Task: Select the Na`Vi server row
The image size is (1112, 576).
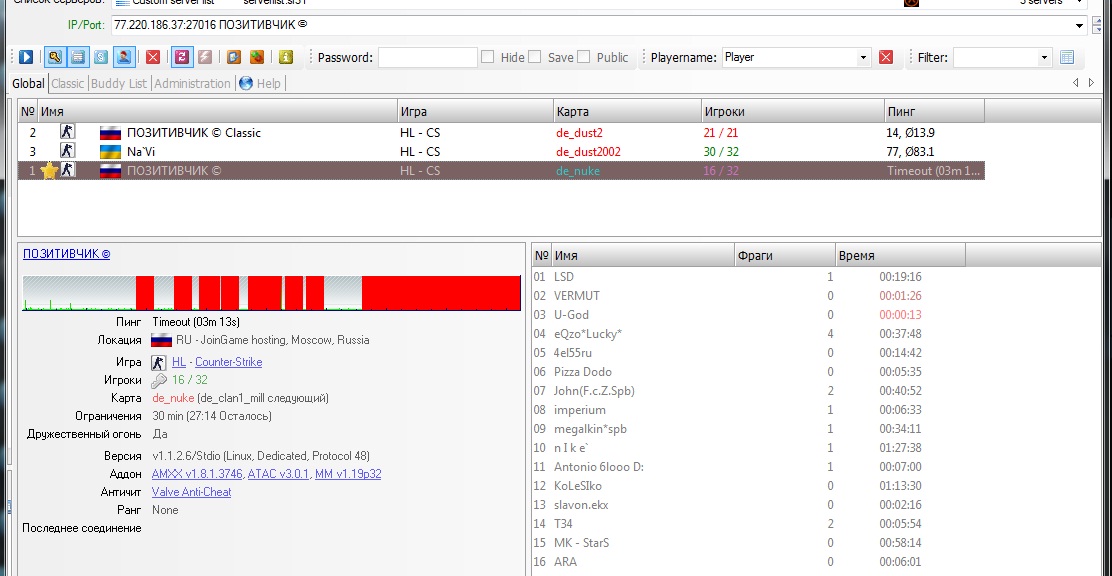Action: point(501,151)
